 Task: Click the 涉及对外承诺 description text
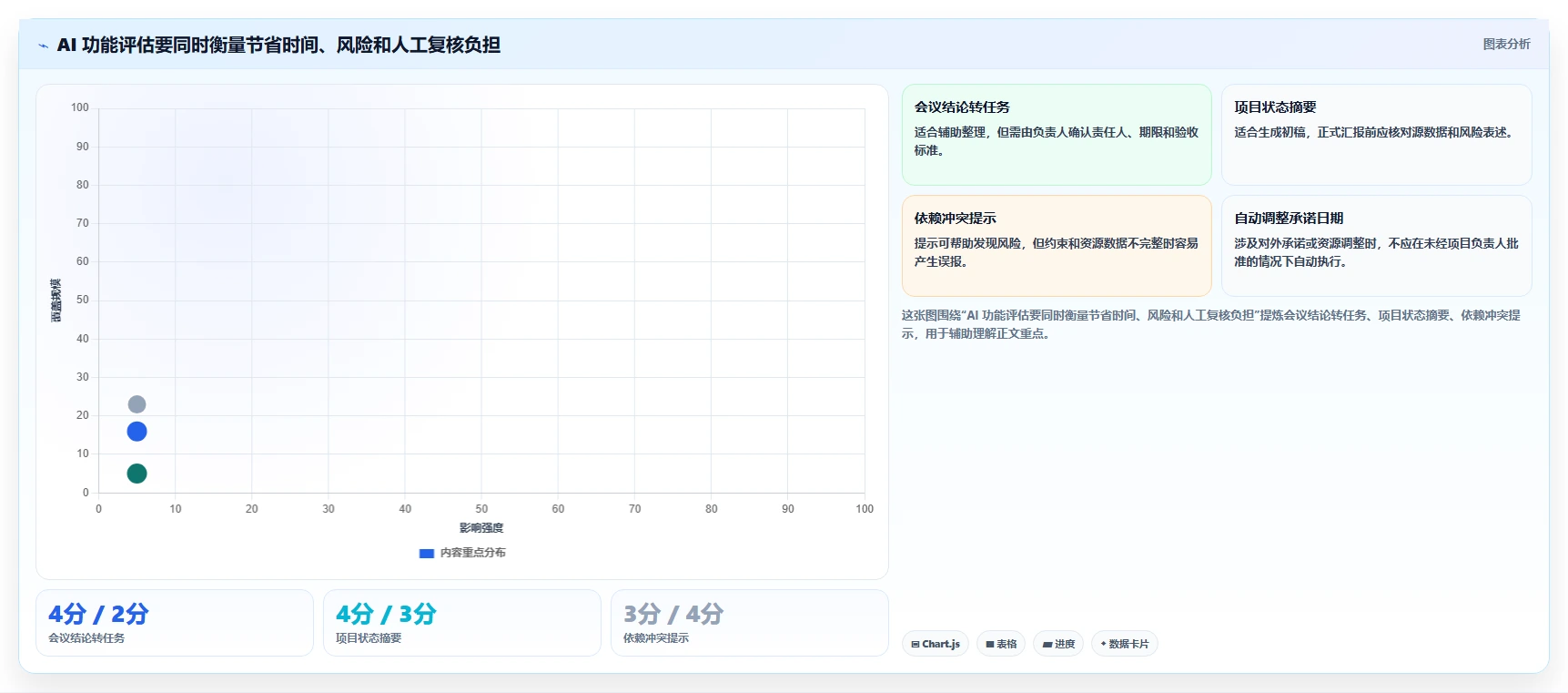[x=1376, y=252]
